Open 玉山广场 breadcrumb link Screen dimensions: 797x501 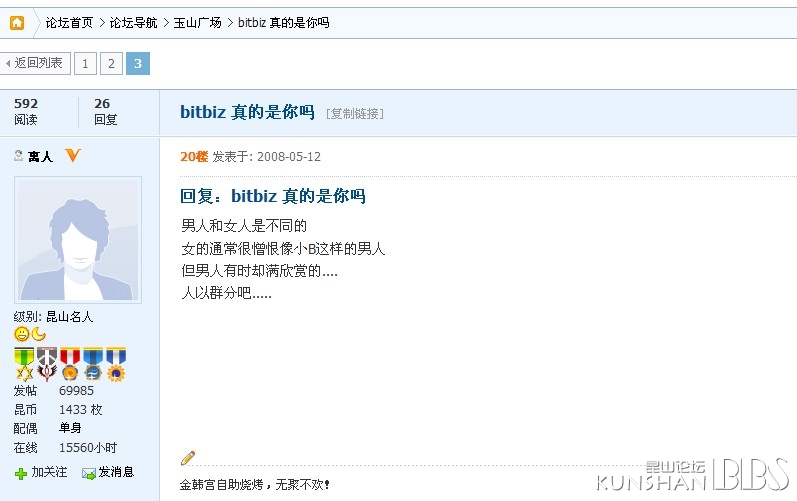[198, 23]
